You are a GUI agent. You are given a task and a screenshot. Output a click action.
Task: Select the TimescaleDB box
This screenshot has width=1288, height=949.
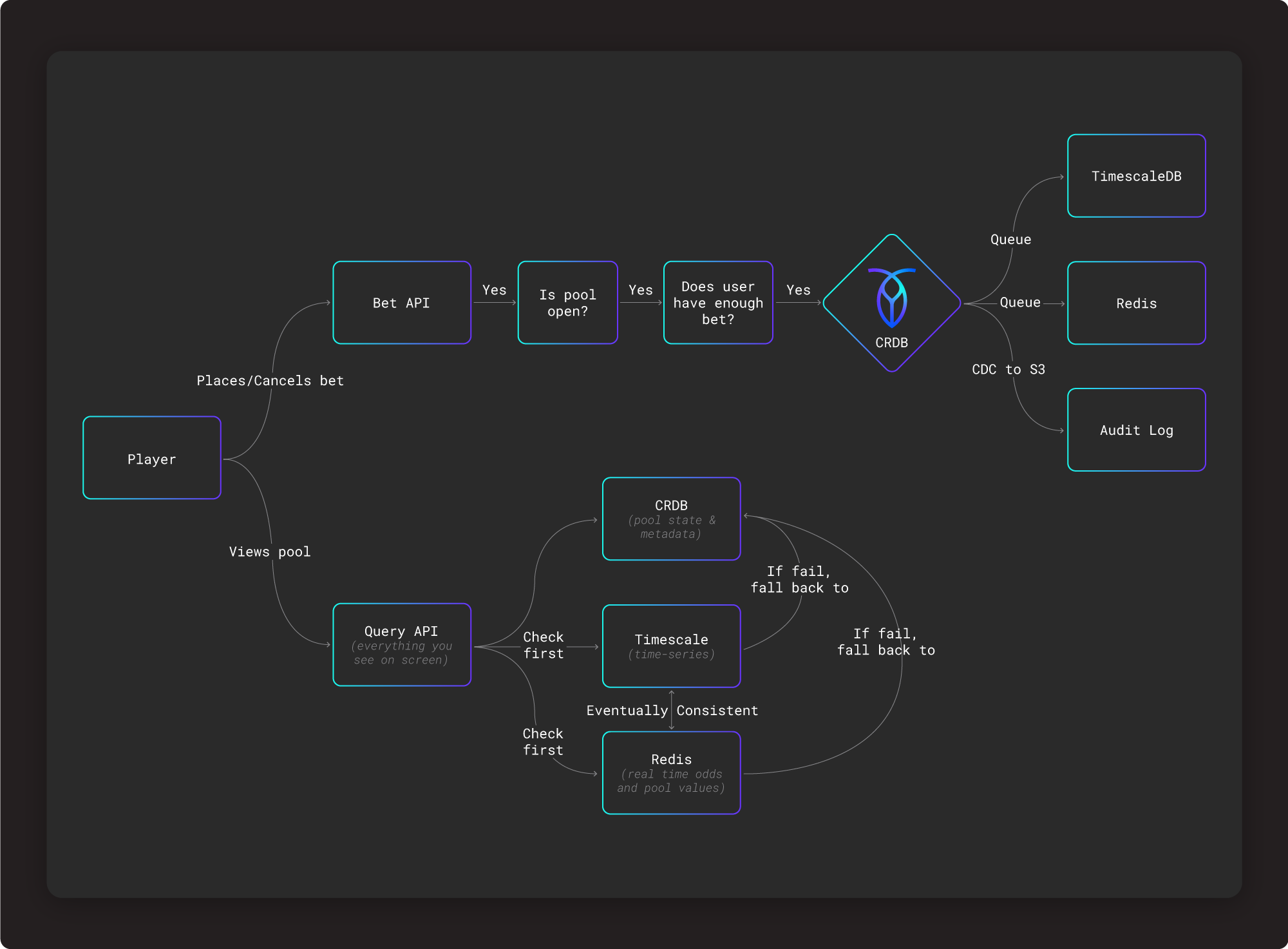(1136, 176)
